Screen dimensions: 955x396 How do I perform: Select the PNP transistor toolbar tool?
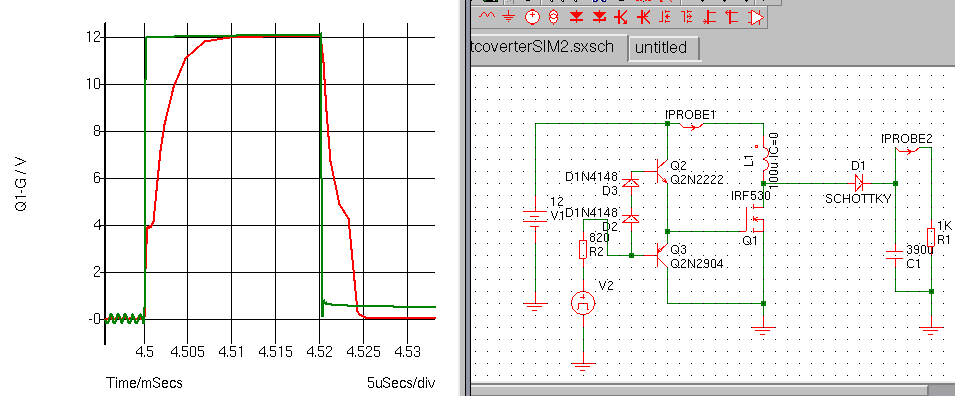(644, 17)
